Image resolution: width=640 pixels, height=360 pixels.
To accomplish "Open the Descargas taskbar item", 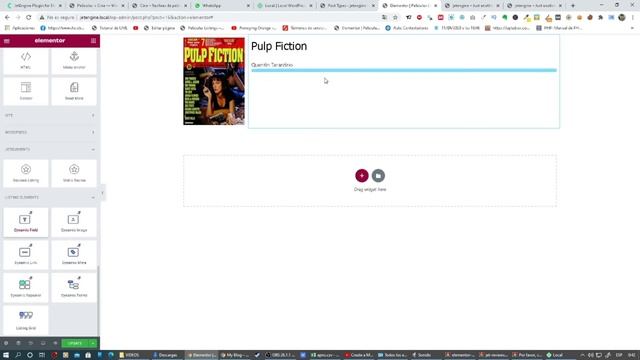I will 166,355.
